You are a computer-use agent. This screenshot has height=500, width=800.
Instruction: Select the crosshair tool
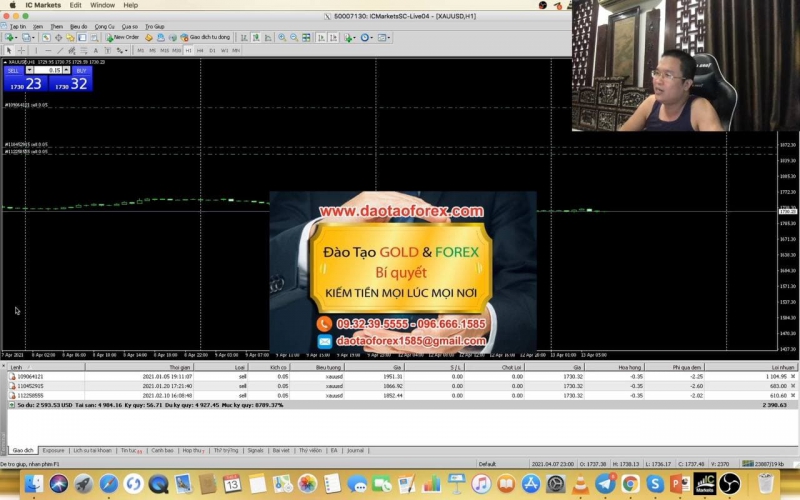click(x=21, y=50)
